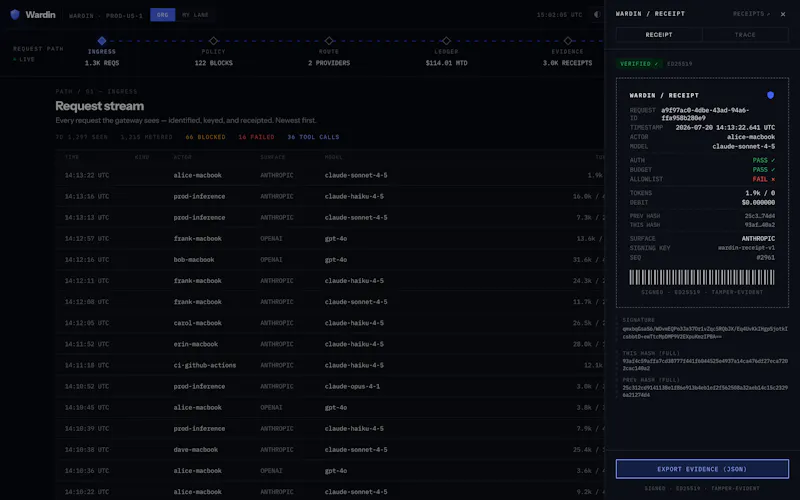Open the 14:13:22 alice-macbook request row

[330, 175]
